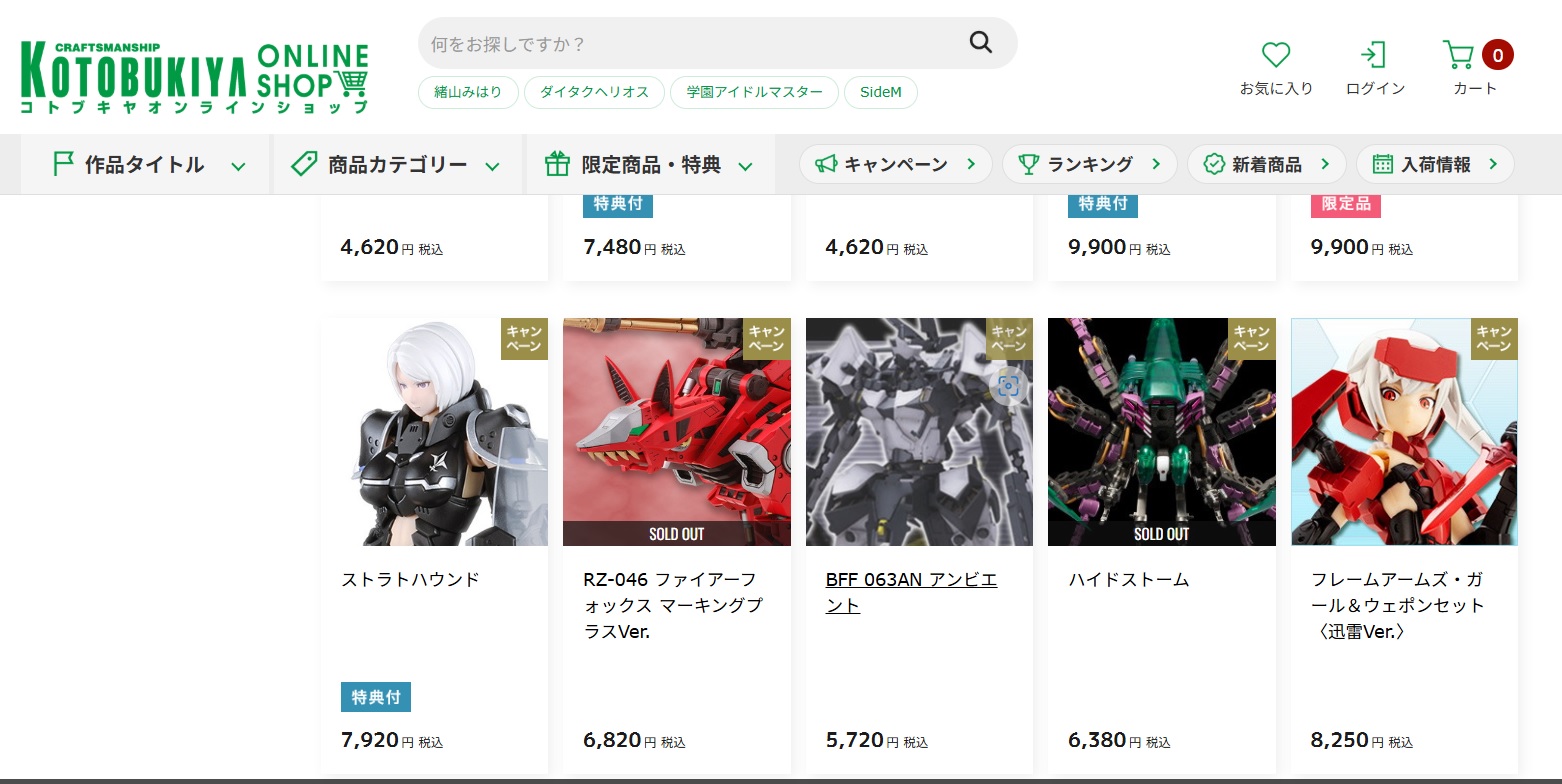This screenshot has width=1562, height=784.
Task: Click the 特典付 badge above 7,480円
Action: pyautogui.click(x=618, y=204)
